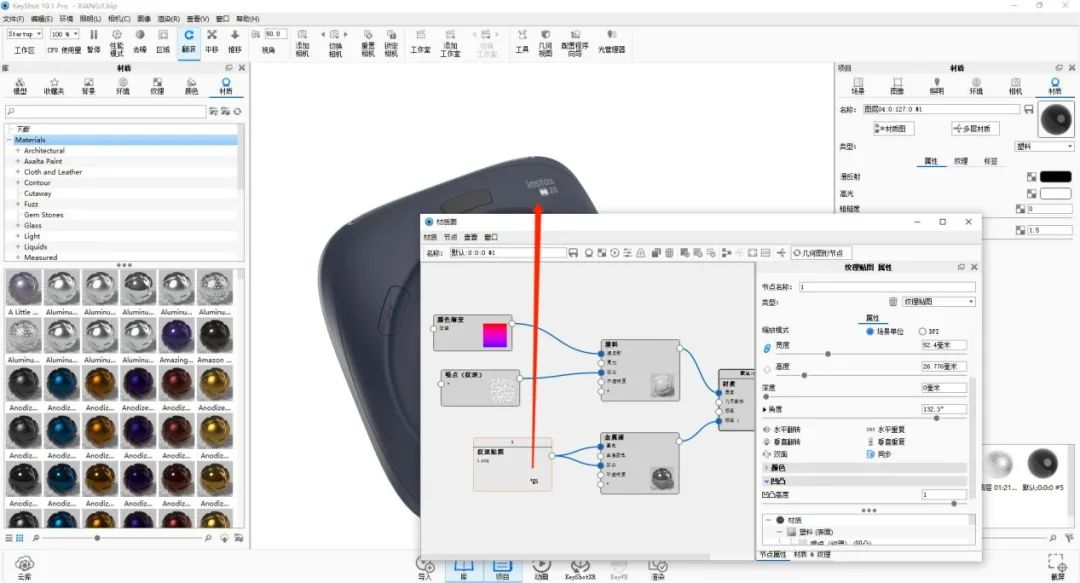
Task: Click the 宽度 width slider handle
Action: pyautogui.click(x=828, y=354)
